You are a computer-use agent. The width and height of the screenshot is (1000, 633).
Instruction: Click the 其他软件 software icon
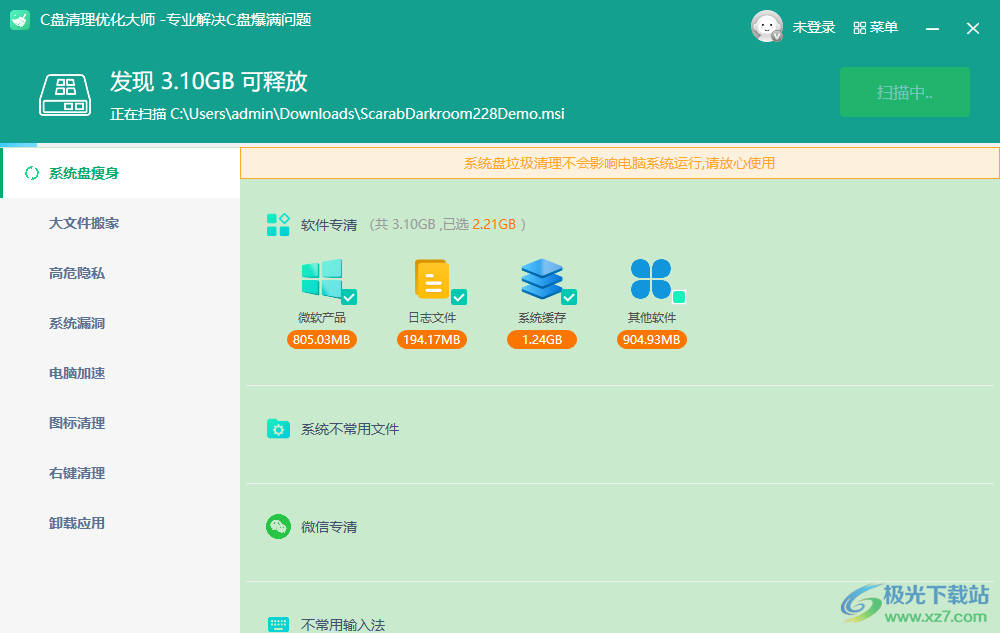point(652,280)
